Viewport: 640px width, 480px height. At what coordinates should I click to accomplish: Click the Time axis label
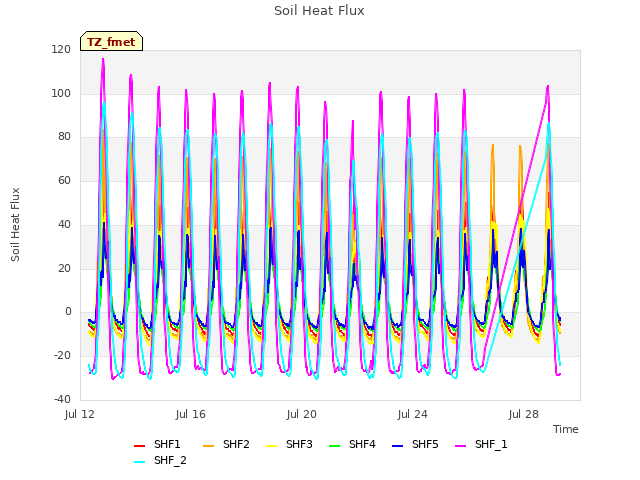pos(566,429)
